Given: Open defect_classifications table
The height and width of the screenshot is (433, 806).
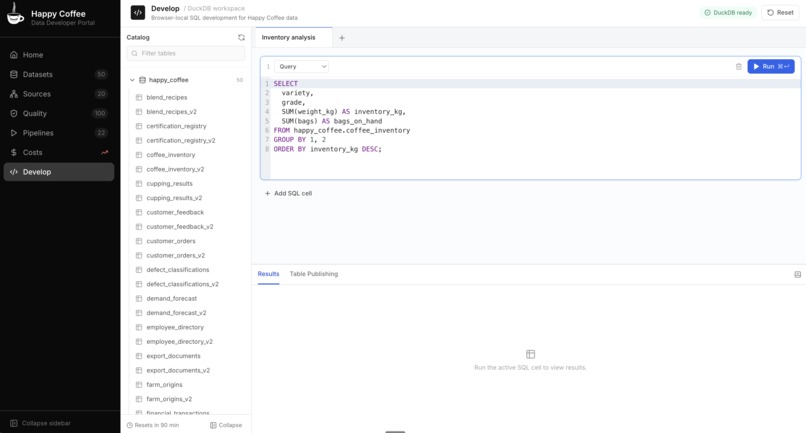Looking at the screenshot, I should coord(178,270).
